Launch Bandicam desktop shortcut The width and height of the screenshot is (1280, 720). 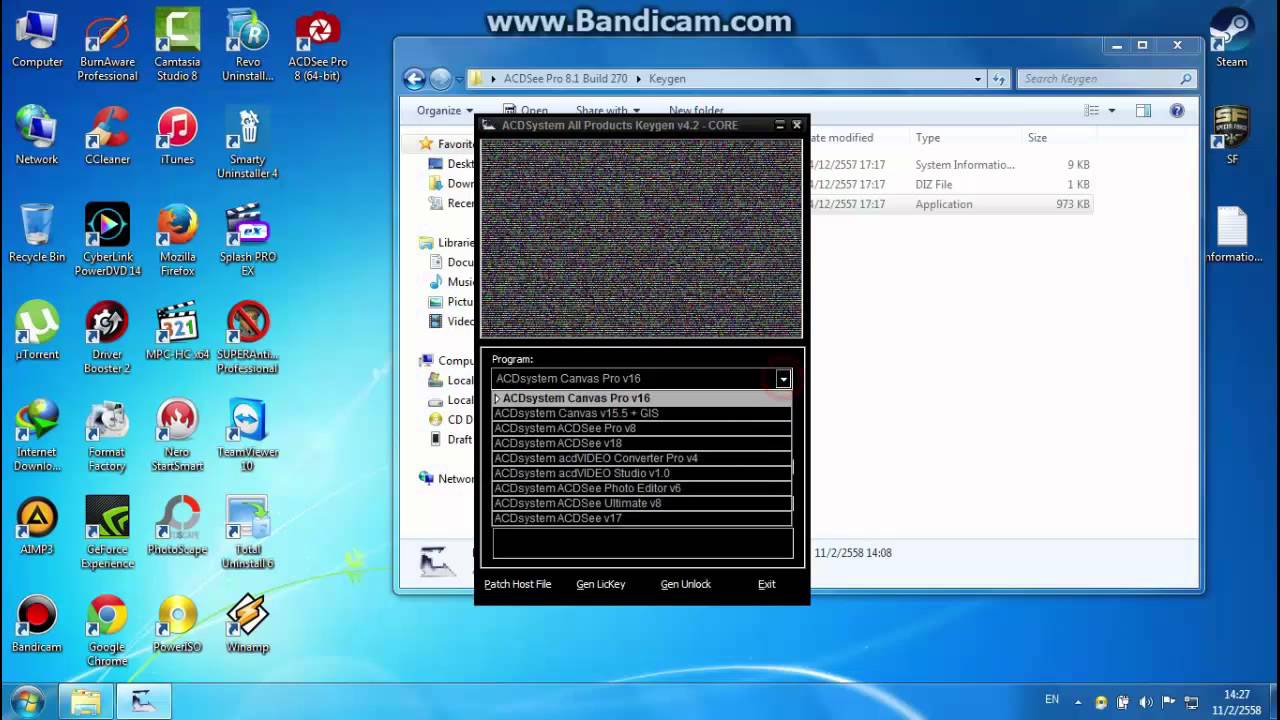pos(37,624)
